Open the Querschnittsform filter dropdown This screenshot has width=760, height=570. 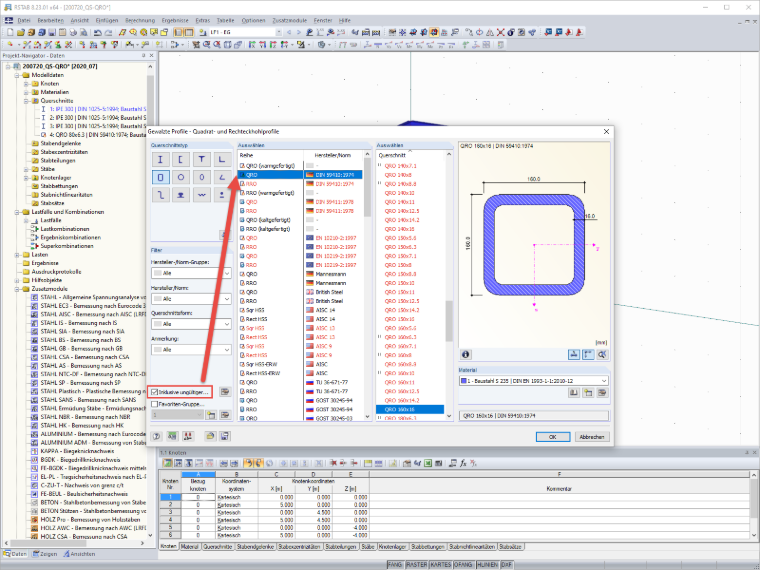[191, 324]
